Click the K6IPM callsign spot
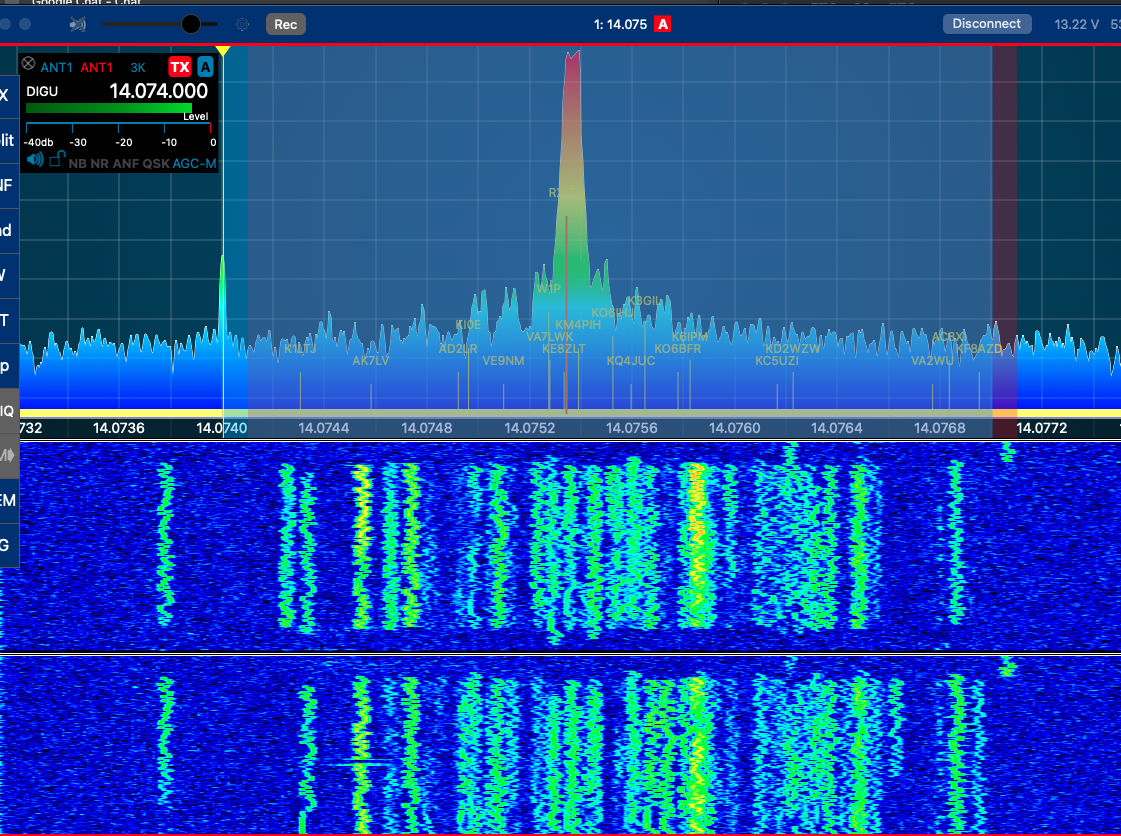Screen dimensions: 1121x836 coord(690,337)
